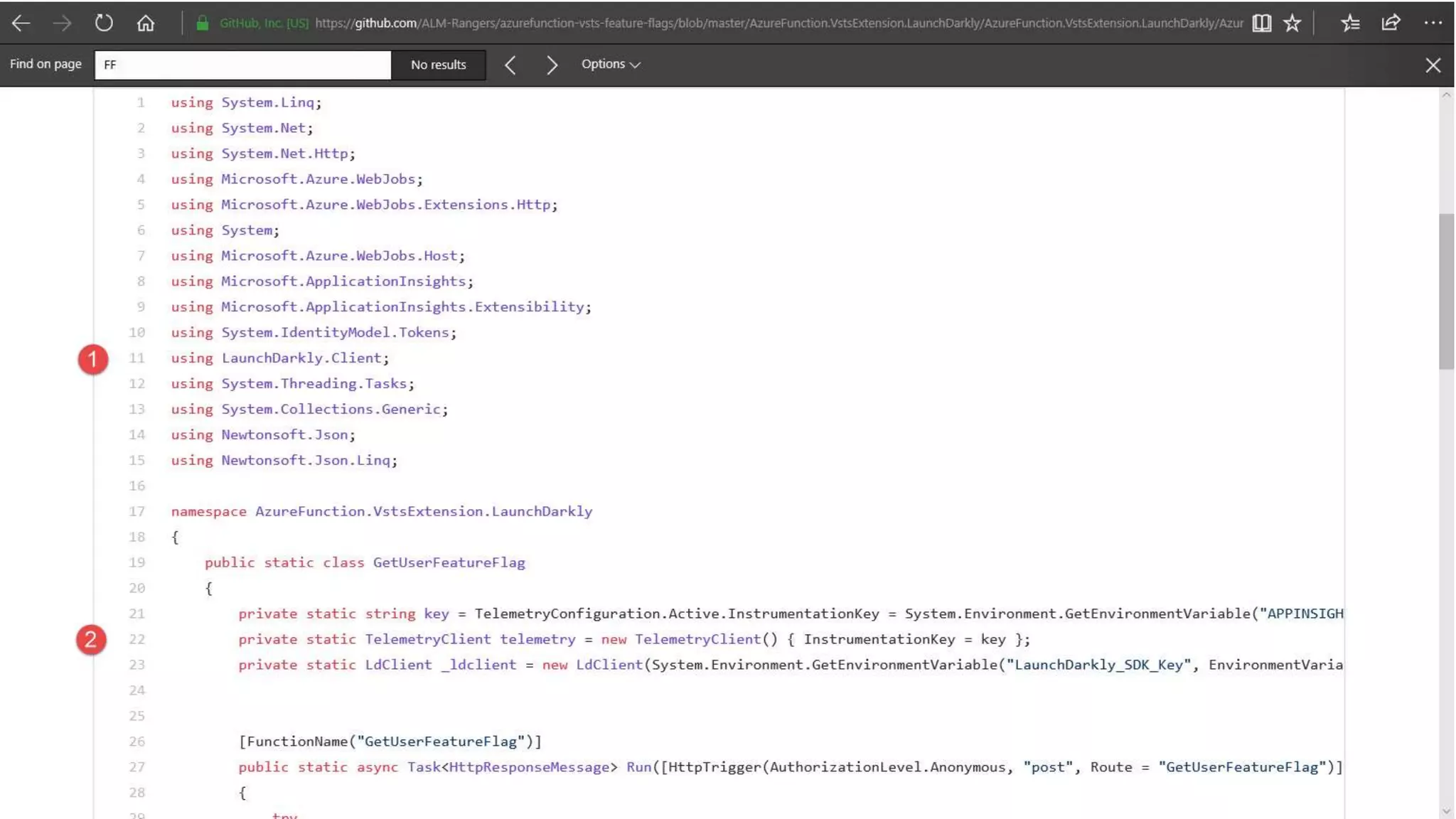Click the share page icon
1456x819 pixels.
click(1391, 23)
